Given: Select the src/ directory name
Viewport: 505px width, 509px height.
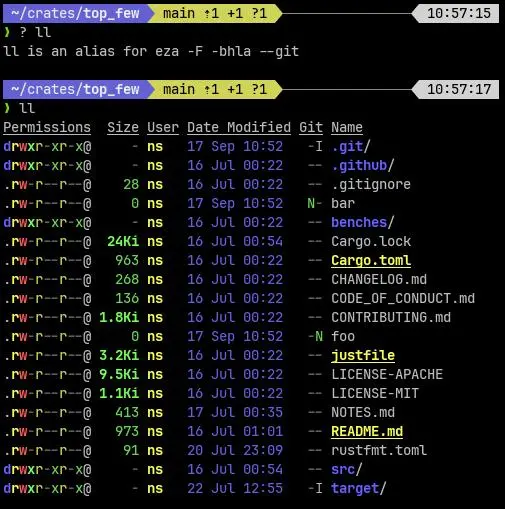Looking at the screenshot, I should (347, 470).
